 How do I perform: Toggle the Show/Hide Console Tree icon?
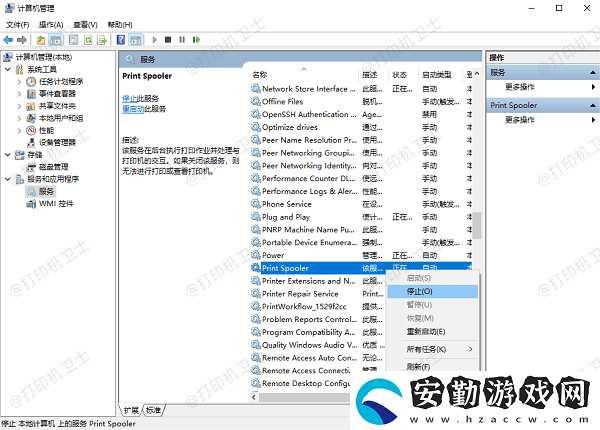click(55, 39)
